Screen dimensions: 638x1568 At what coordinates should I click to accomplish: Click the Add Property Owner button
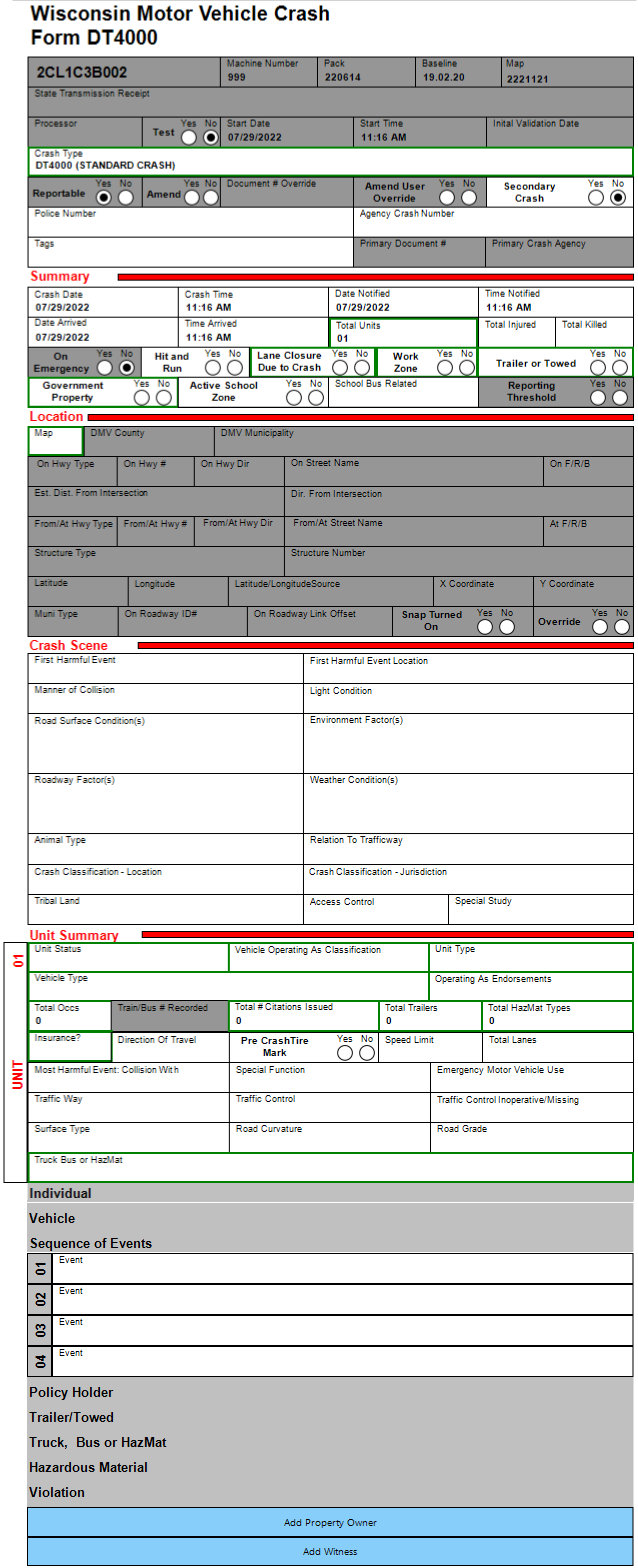click(x=330, y=1522)
